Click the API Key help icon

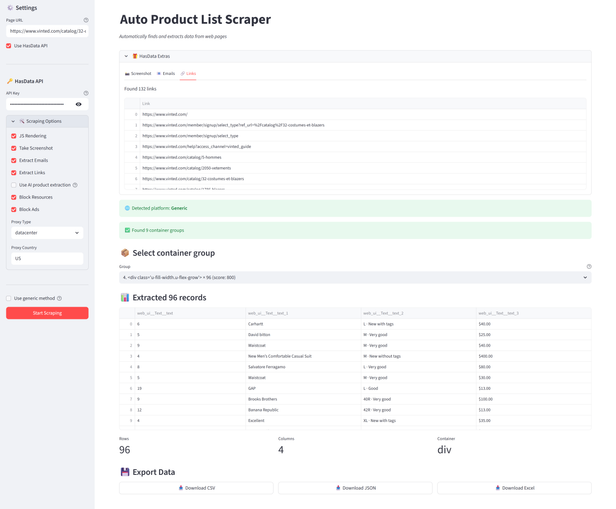86,93
